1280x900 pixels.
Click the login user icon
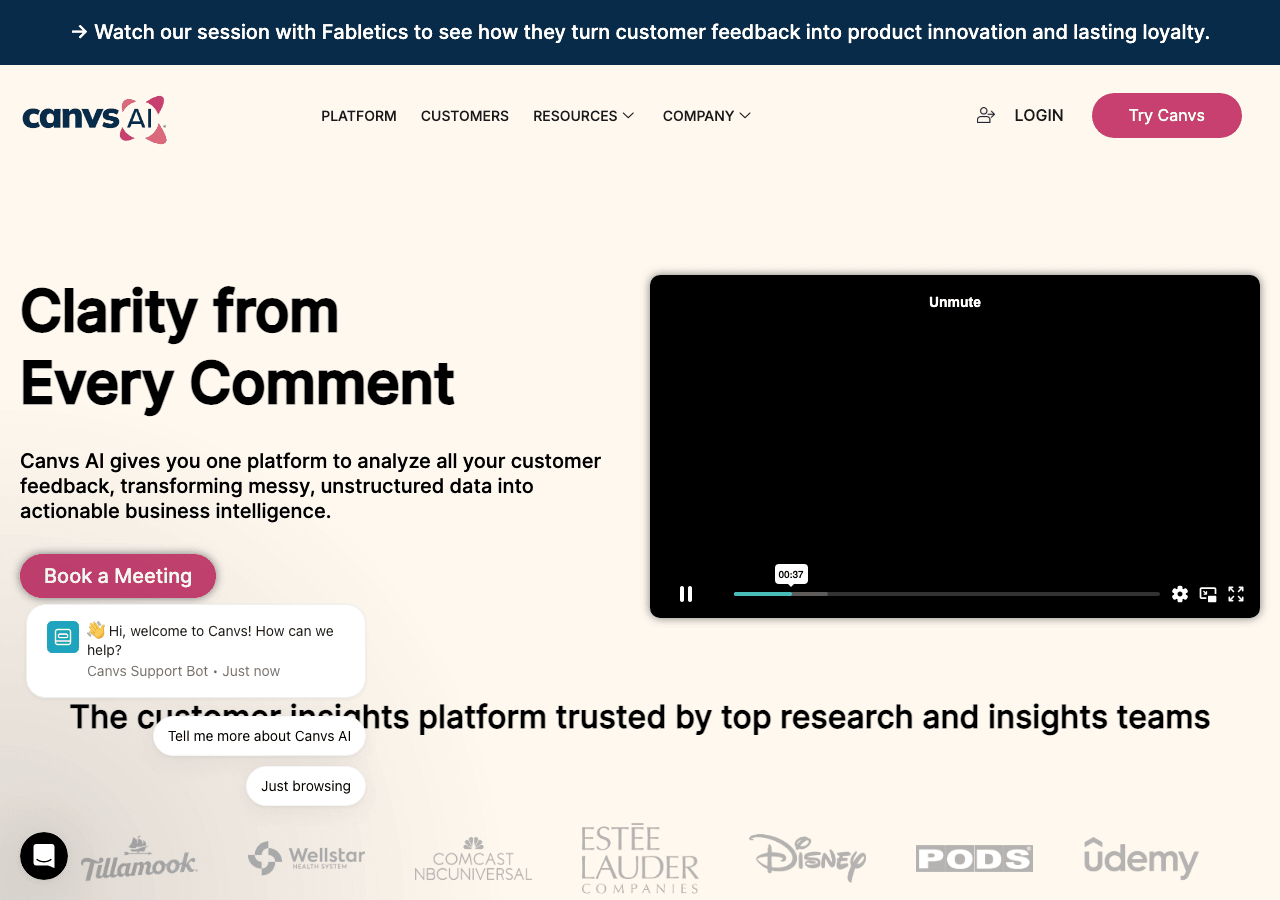tap(986, 115)
